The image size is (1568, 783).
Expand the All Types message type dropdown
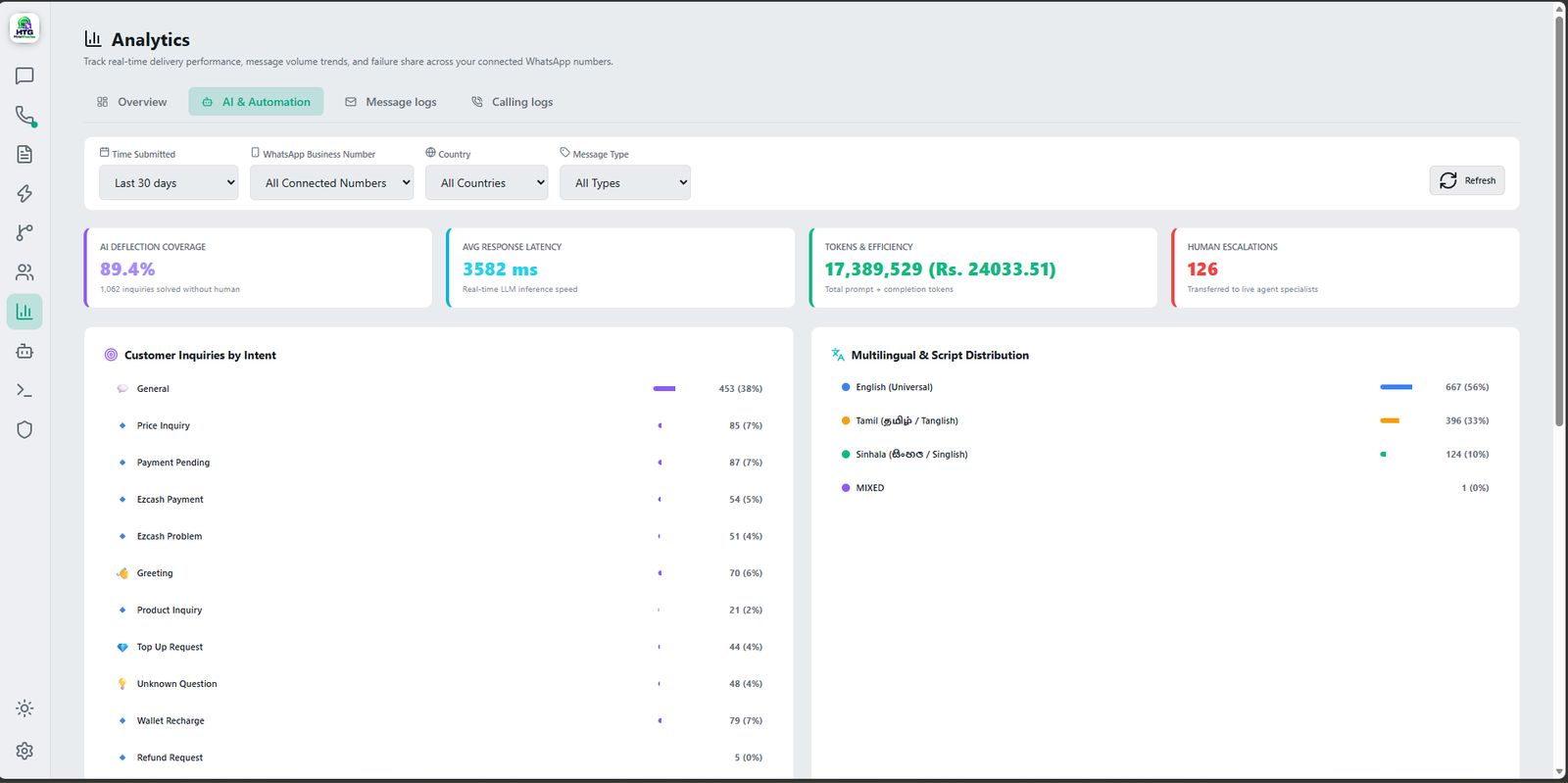[625, 182]
